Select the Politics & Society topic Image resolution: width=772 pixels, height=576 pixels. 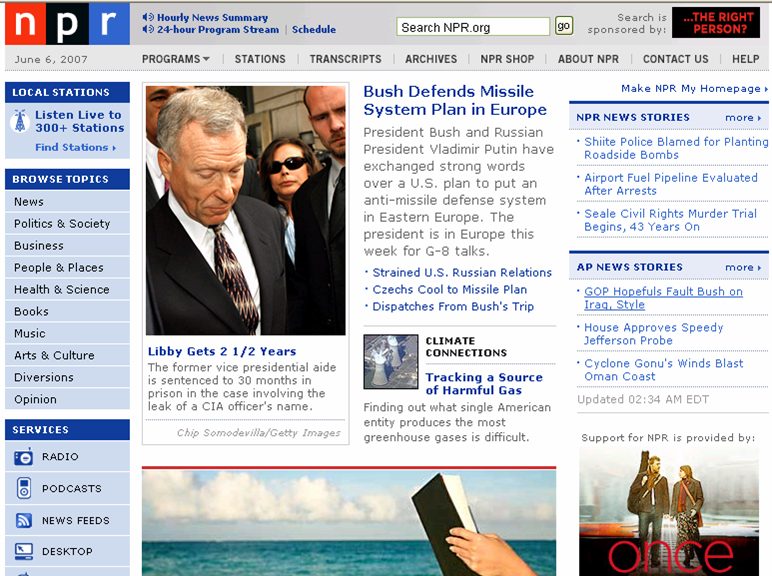67,224
